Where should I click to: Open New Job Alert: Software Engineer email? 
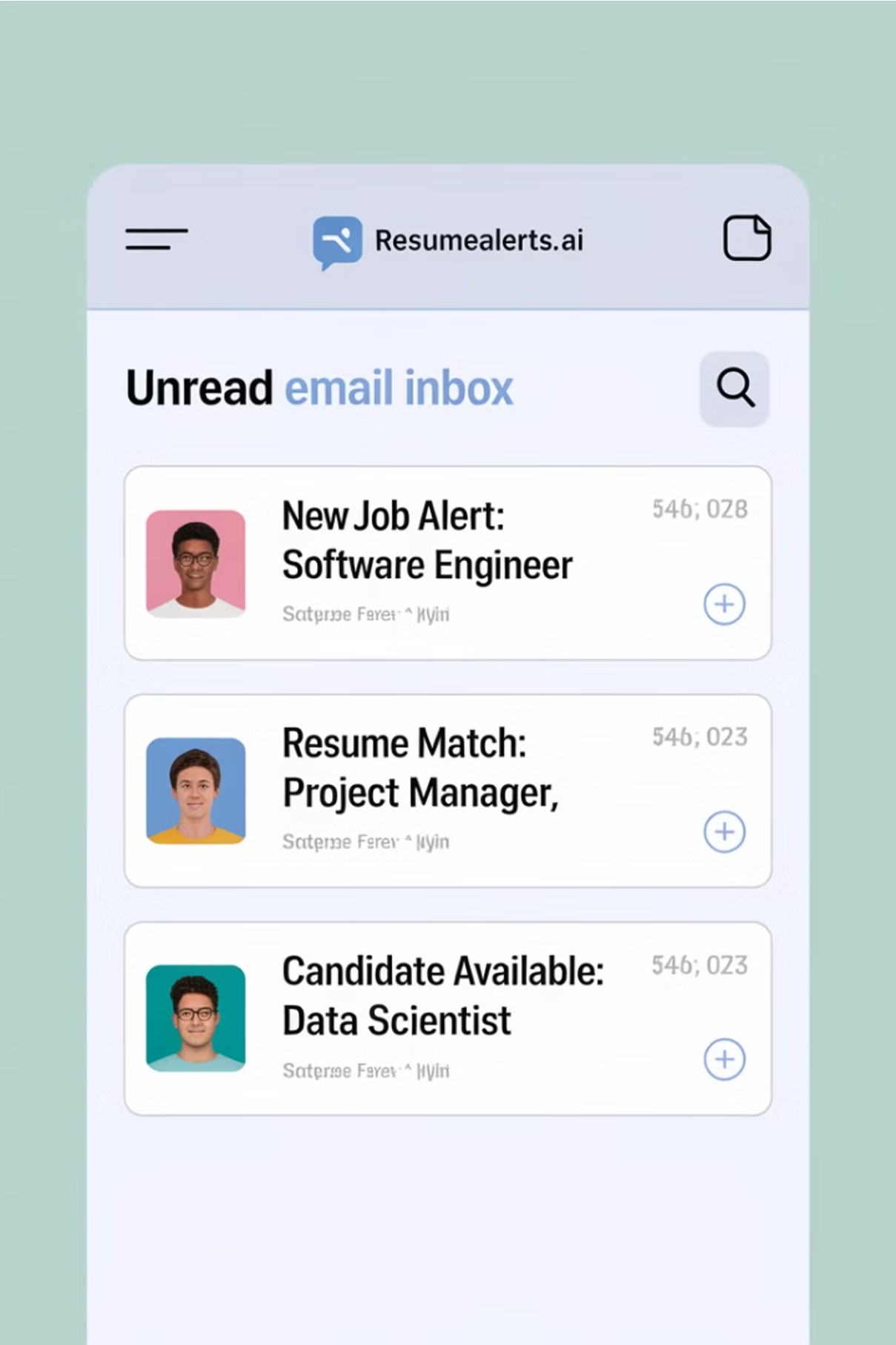448,563
